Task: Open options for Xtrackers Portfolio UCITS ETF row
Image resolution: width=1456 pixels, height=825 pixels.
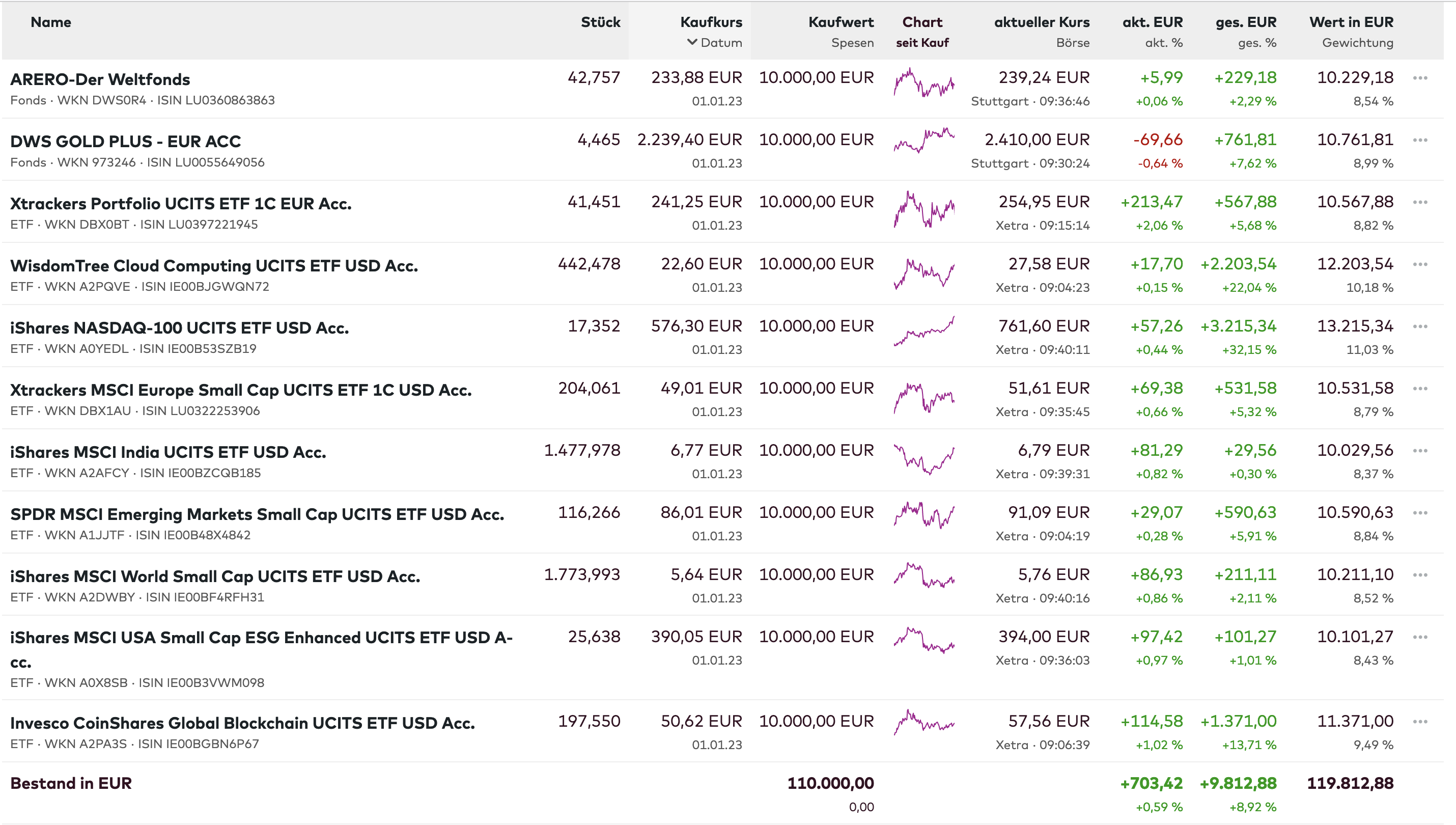Action: [x=1419, y=202]
